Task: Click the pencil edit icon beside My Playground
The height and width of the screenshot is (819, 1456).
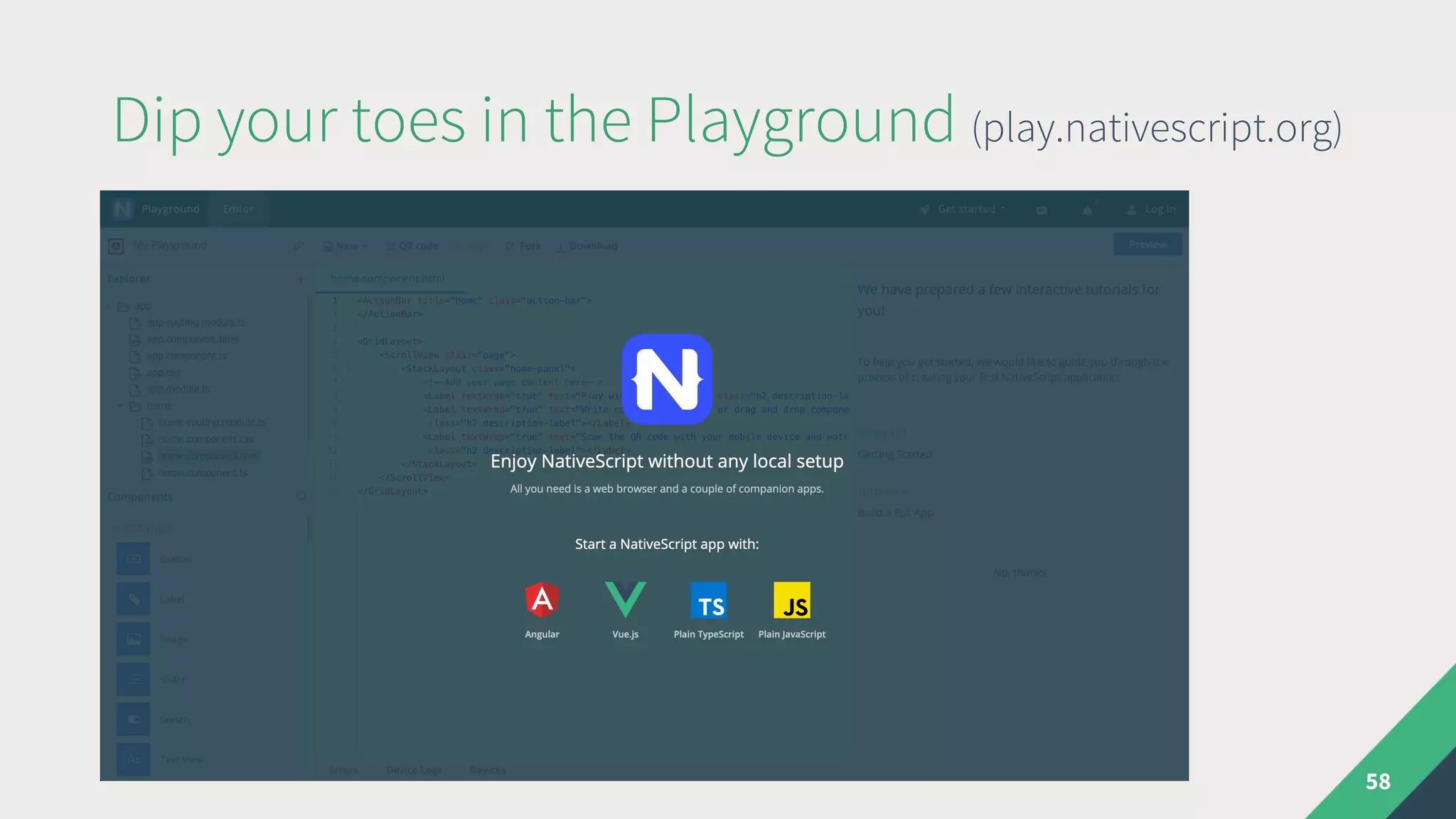Action: (298, 246)
